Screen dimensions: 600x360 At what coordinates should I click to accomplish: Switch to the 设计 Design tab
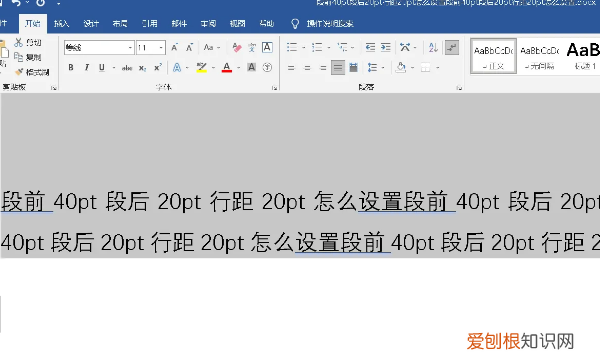[91, 24]
